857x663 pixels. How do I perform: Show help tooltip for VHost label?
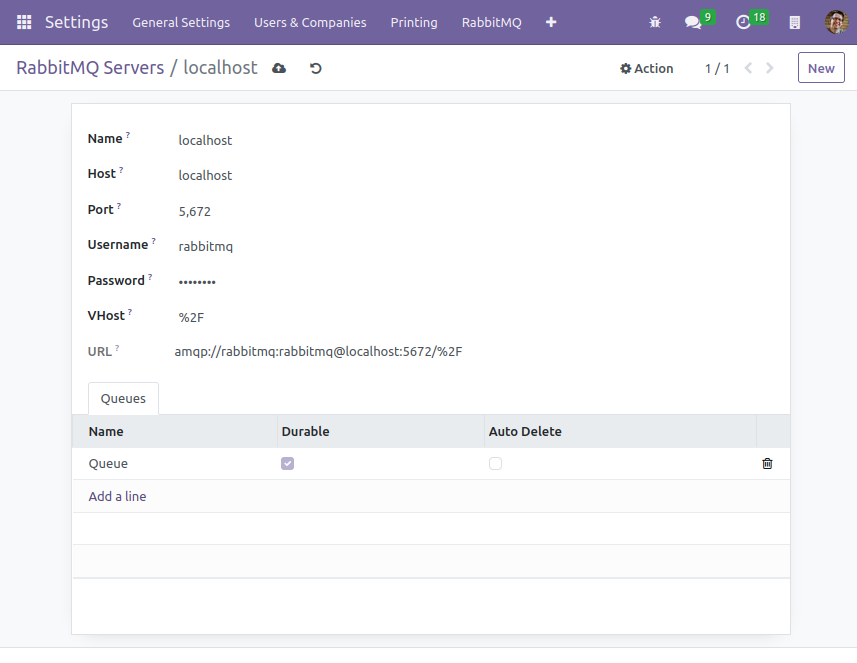pos(130,312)
